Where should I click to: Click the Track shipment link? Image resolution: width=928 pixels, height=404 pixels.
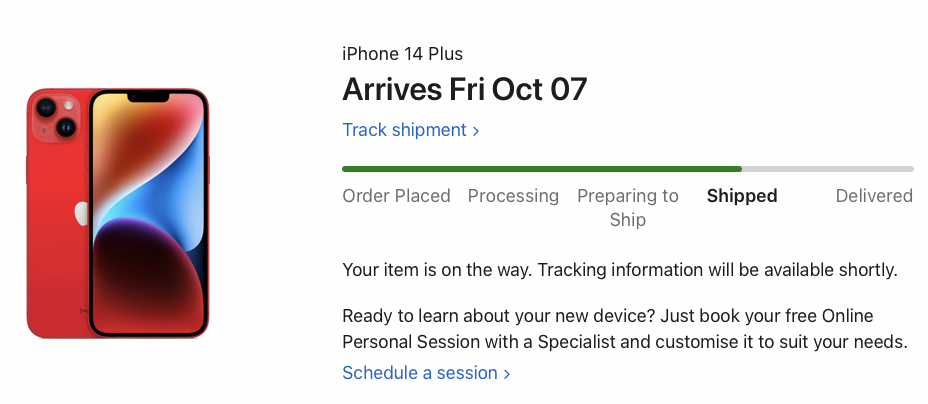404,130
